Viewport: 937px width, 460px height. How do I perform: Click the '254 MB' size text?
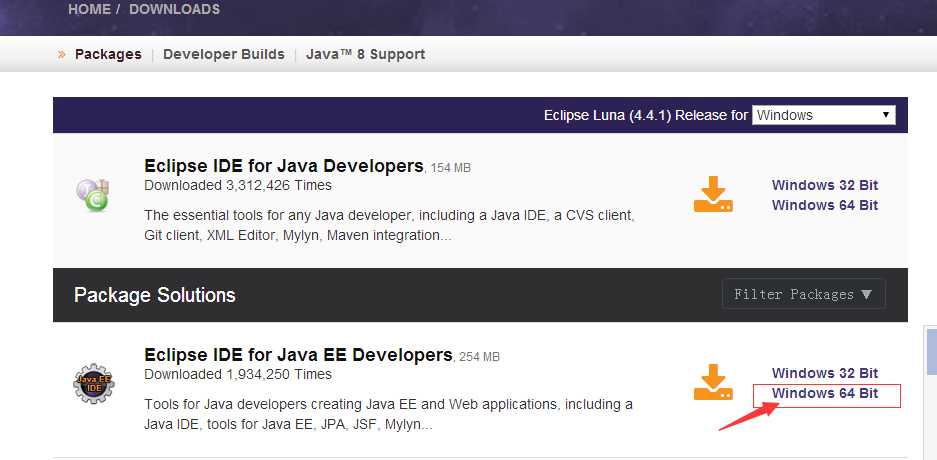pyautogui.click(x=479, y=357)
